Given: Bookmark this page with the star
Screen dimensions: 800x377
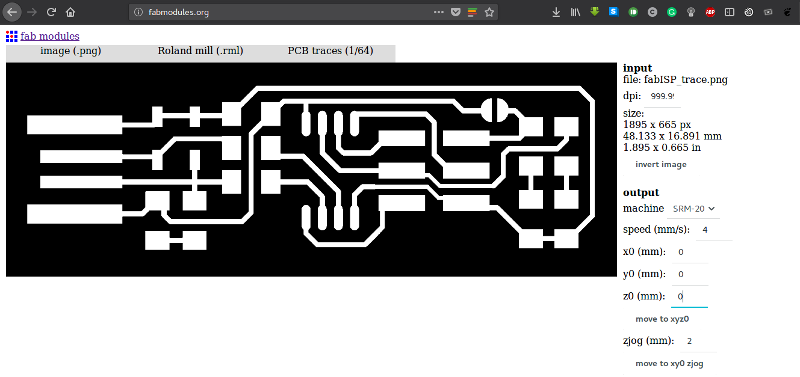Looking at the screenshot, I should (x=489, y=12).
